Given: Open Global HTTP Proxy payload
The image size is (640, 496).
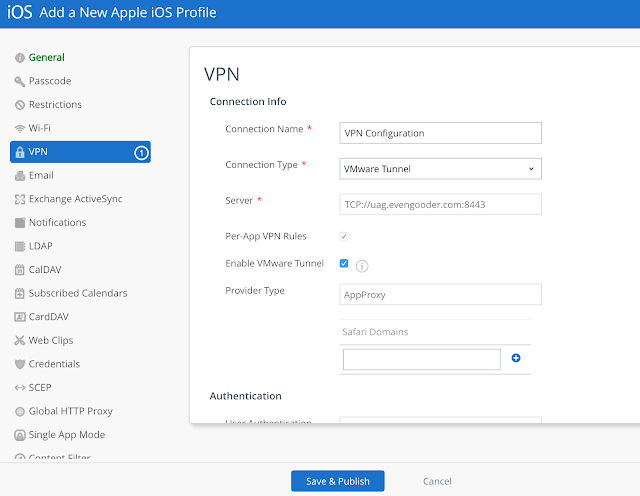Looking at the screenshot, I should point(71,411).
